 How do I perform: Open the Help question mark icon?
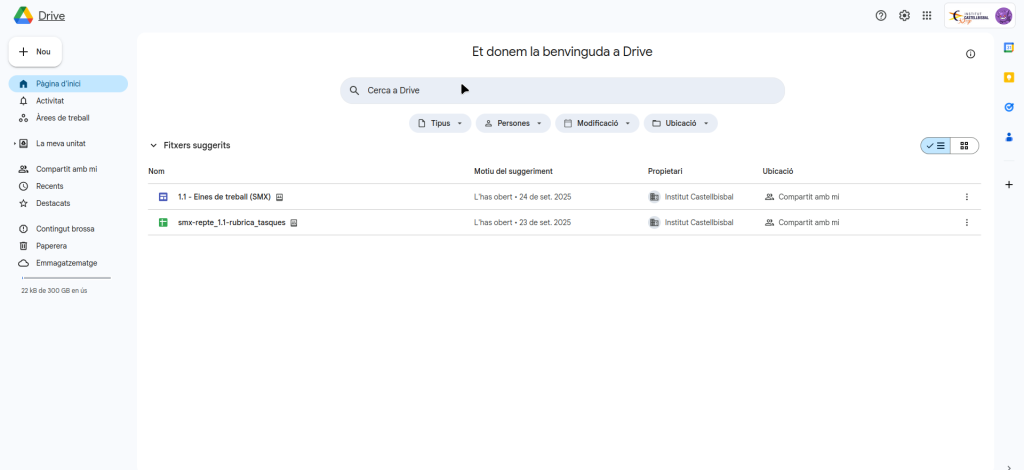pyautogui.click(x=881, y=16)
